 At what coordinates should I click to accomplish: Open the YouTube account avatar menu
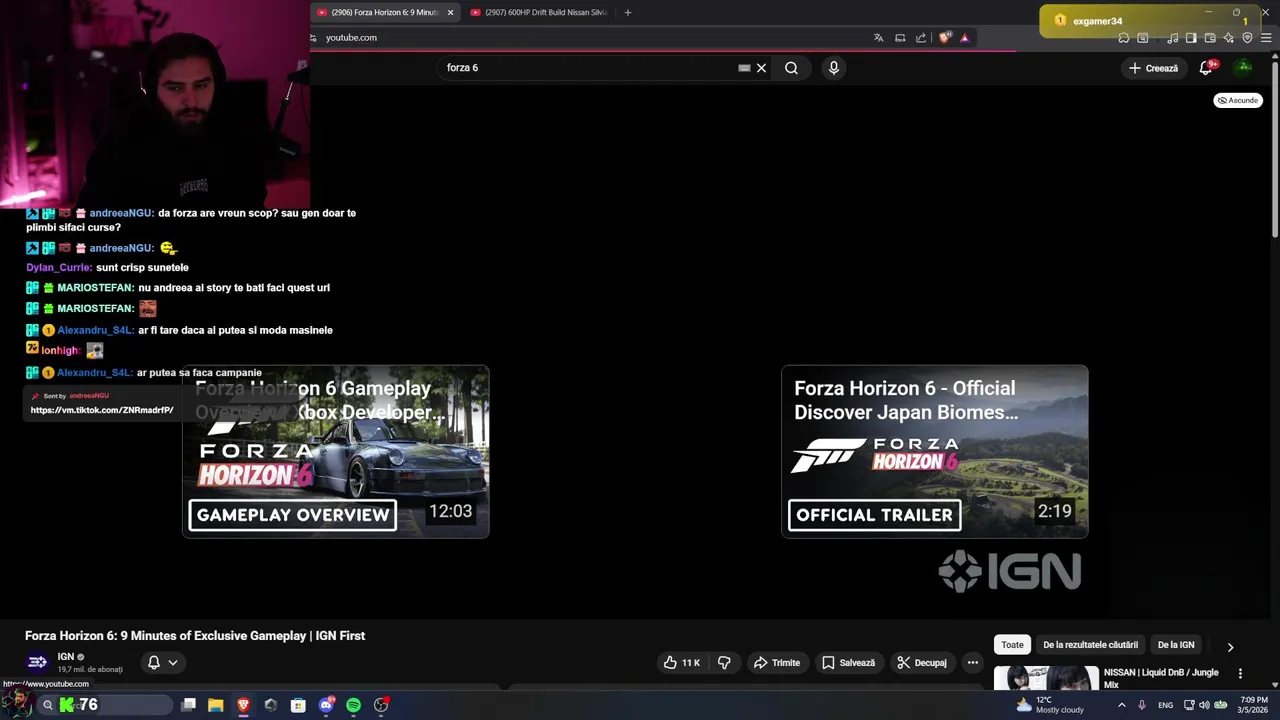pos(1243,68)
